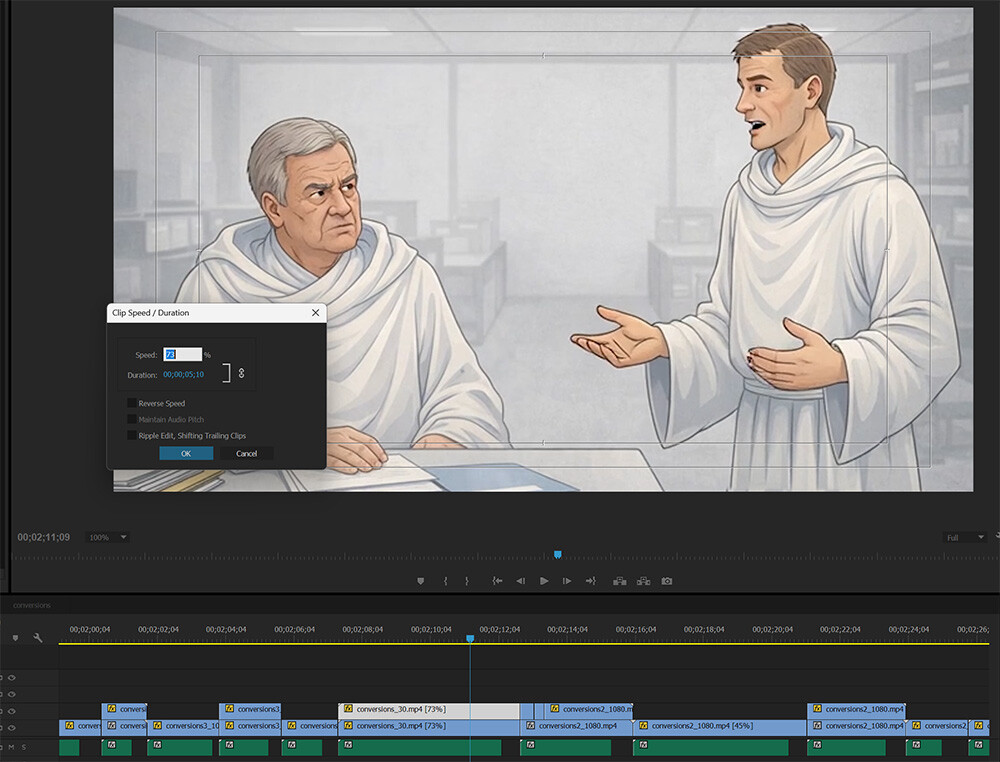Click the Lift button in monitor controls
This screenshot has height=762, width=1000.
[x=619, y=581]
